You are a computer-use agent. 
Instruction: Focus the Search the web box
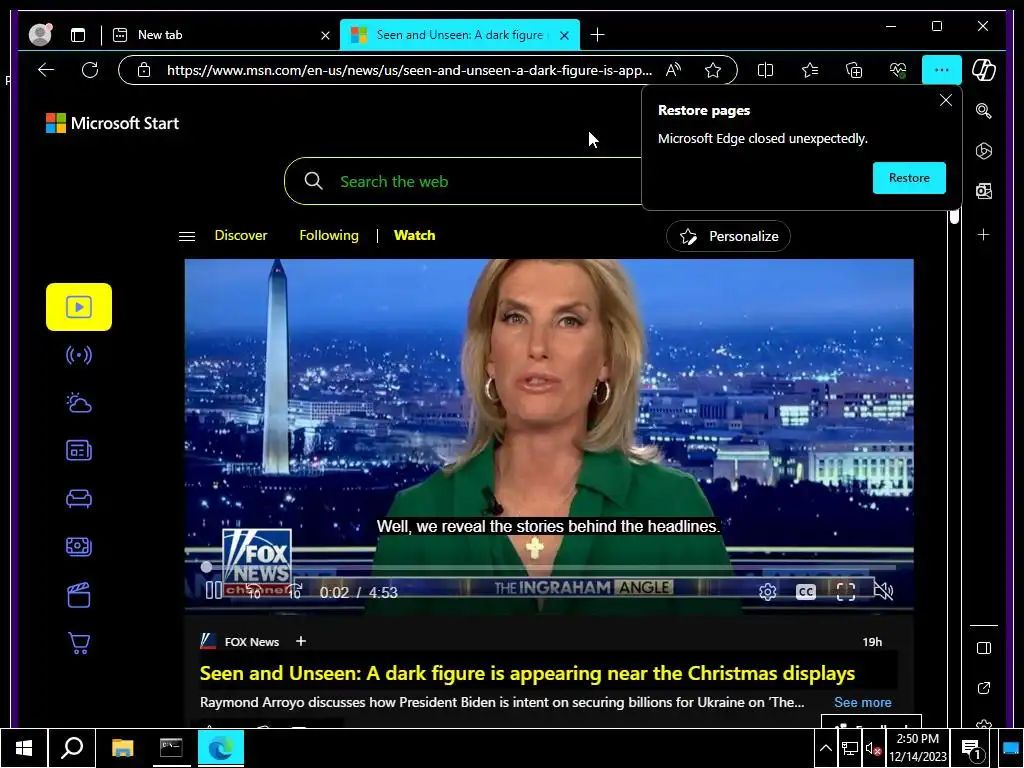pos(464,181)
